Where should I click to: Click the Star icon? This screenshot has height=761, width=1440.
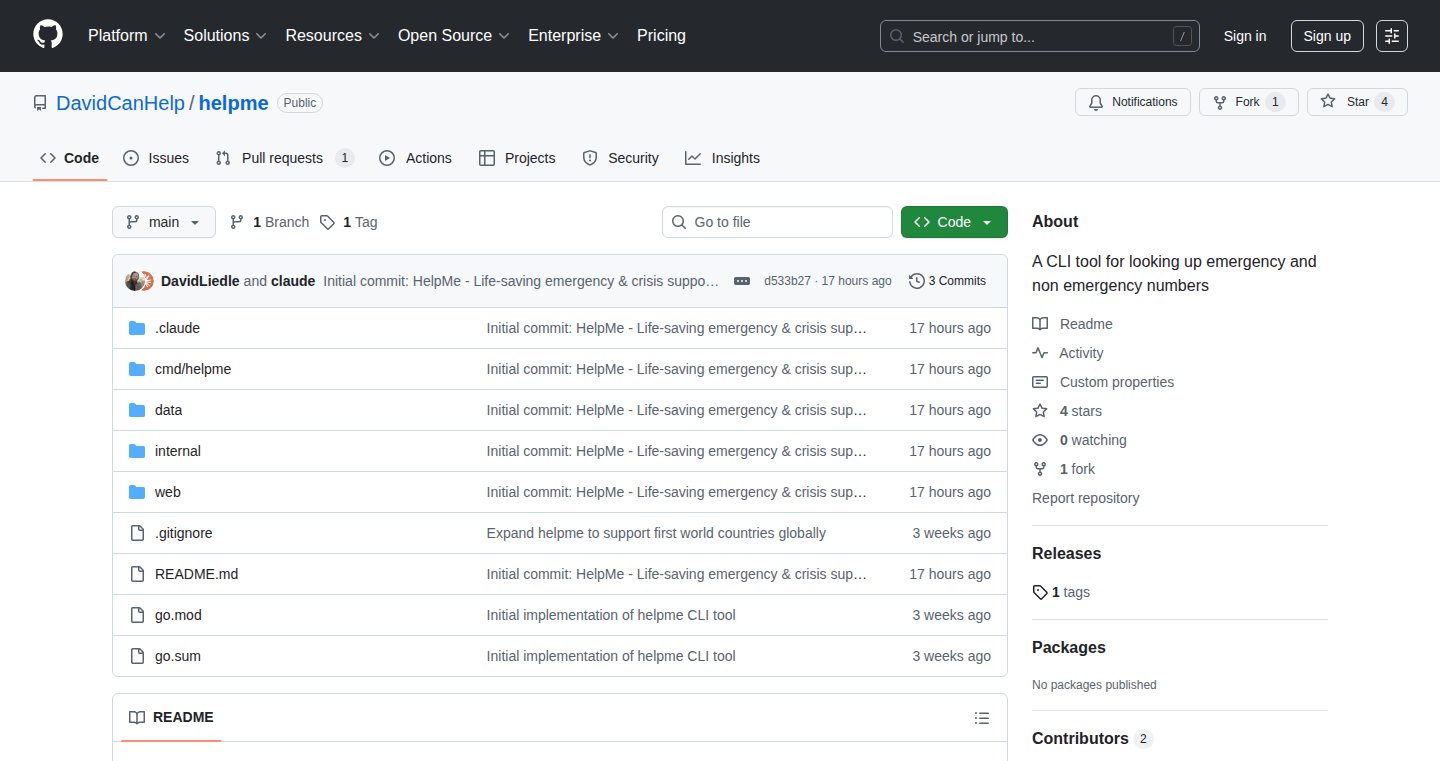[x=1328, y=102]
